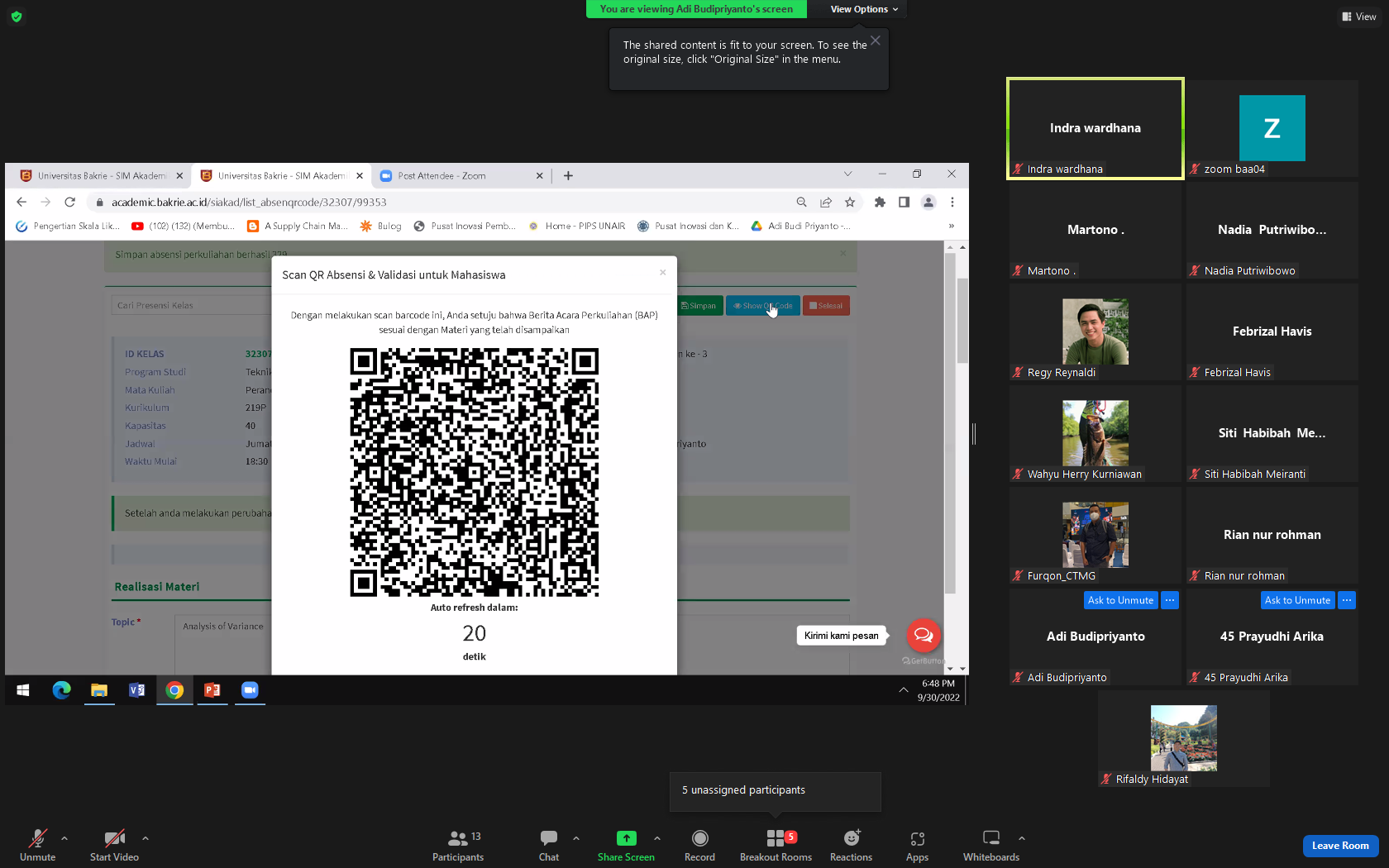Go back in the browser
The image size is (1389, 868).
pyautogui.click(x=21, y=202)
